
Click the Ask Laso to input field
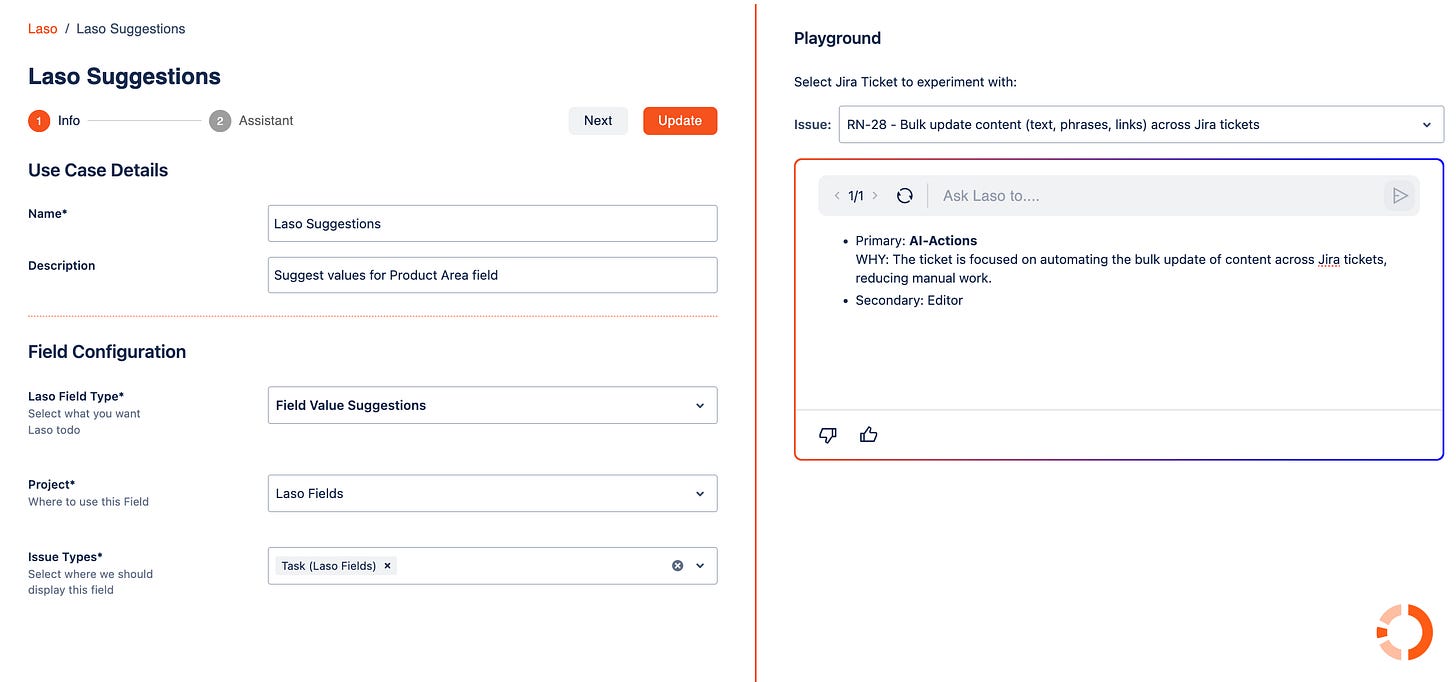(x=1050, y=195)
